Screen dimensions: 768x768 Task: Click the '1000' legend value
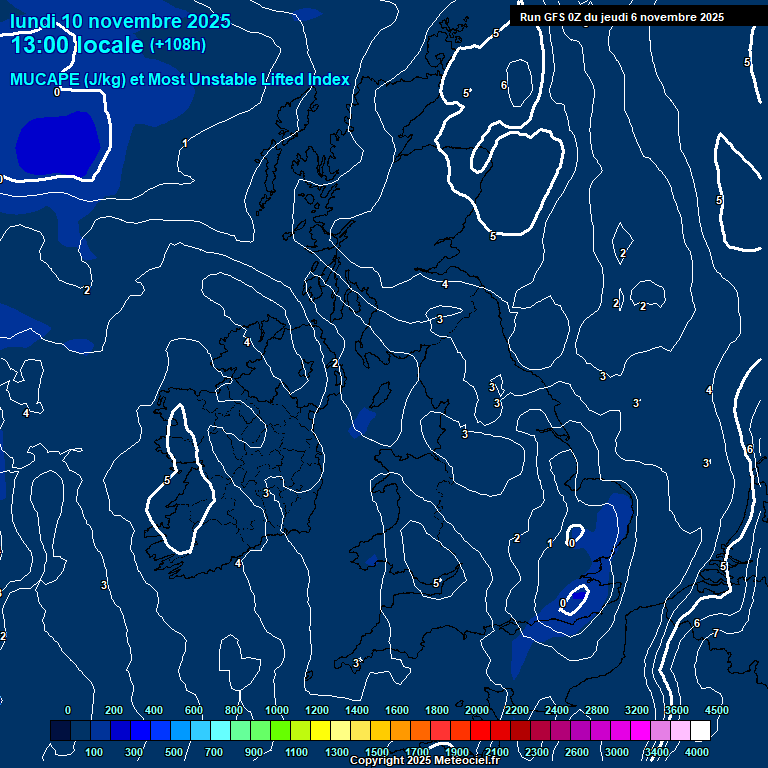[277, 710]
